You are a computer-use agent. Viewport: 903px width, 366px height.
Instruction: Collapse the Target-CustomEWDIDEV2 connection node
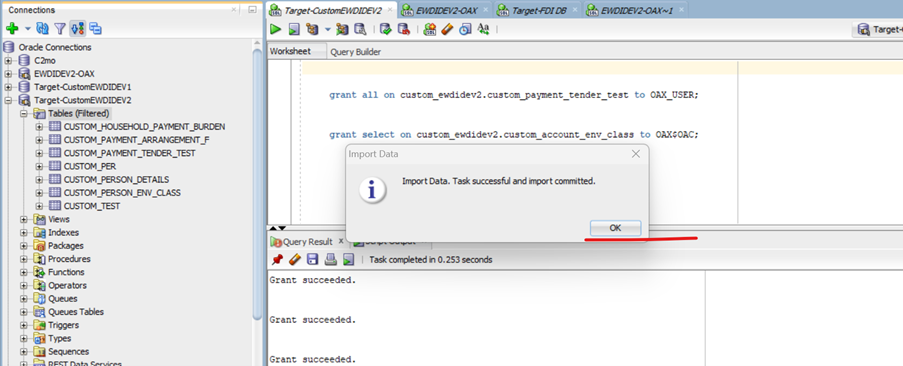8,100
